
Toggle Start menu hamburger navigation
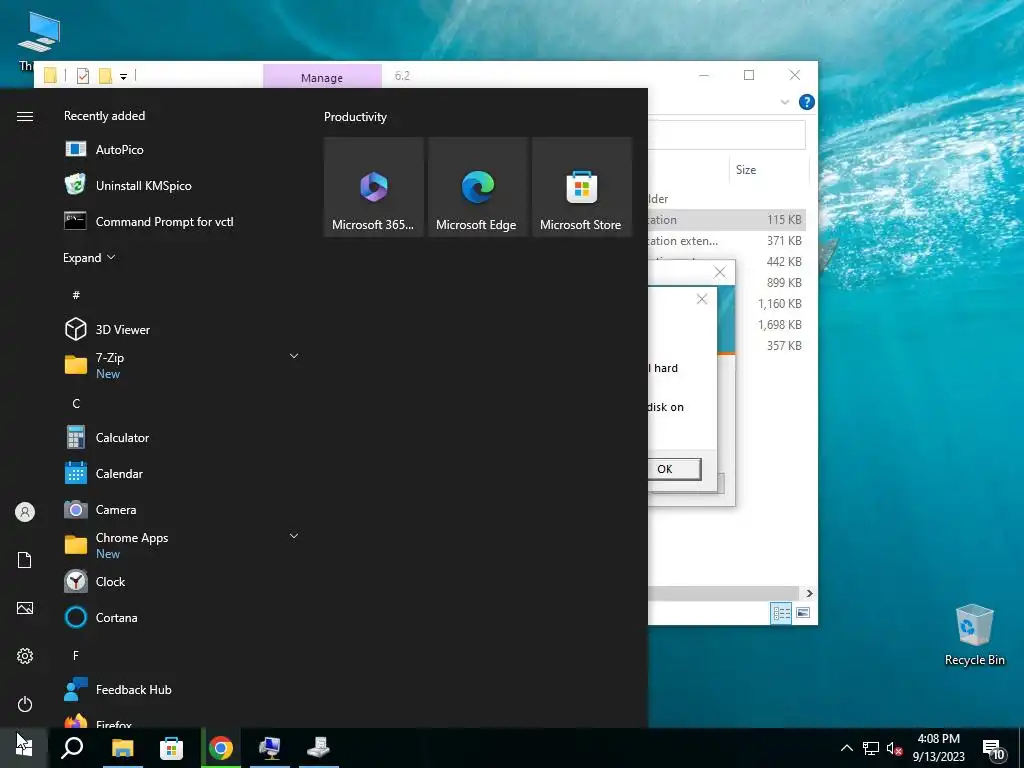coord(25,116)
